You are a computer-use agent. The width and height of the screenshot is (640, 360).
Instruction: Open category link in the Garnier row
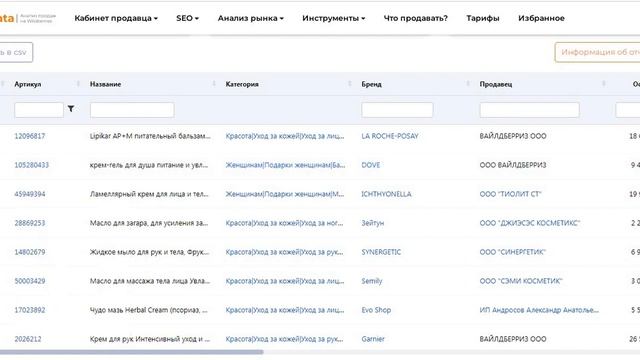click(x=284, y=339)
